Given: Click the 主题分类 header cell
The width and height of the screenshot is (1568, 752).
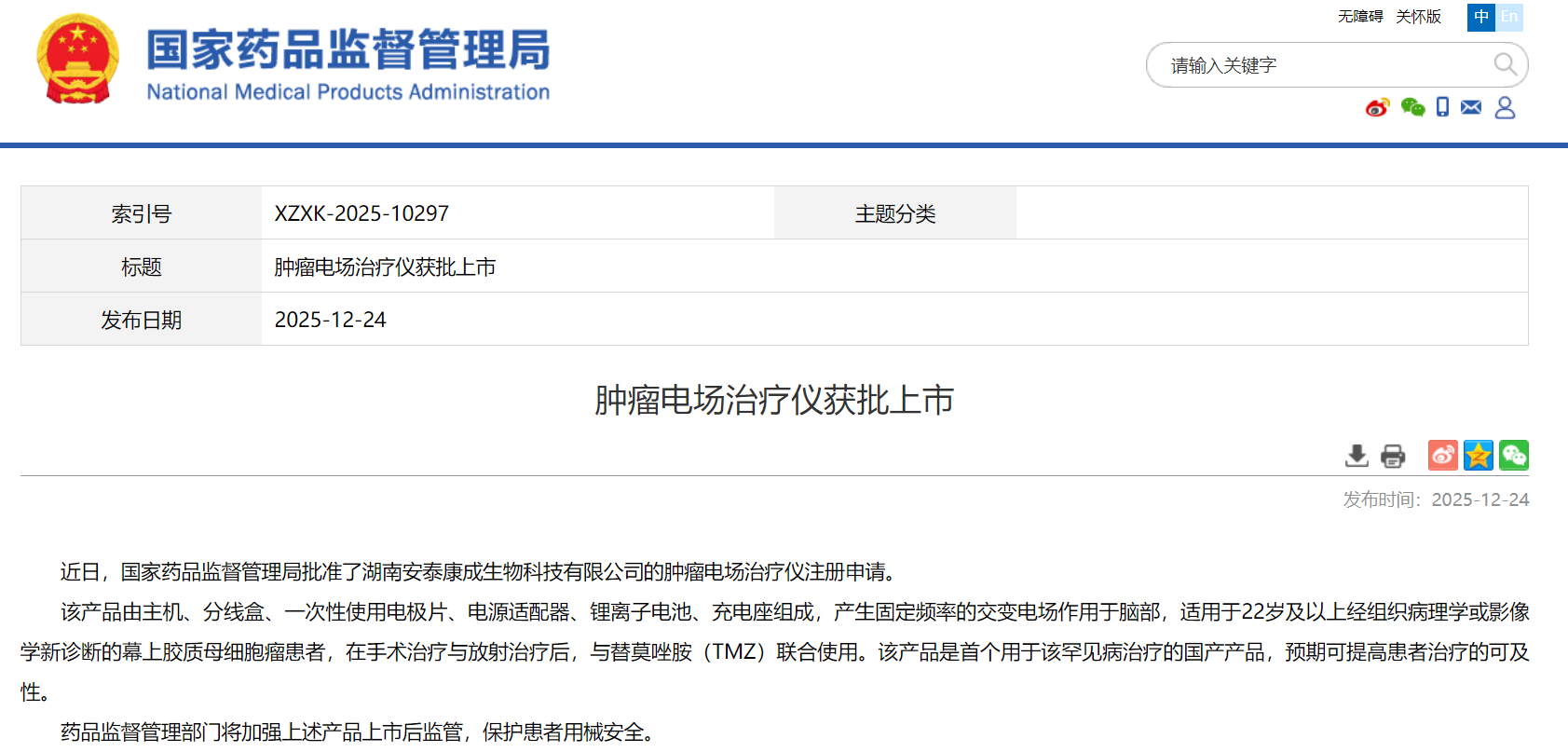Looking at the screenshot, I should click(894, 213).
